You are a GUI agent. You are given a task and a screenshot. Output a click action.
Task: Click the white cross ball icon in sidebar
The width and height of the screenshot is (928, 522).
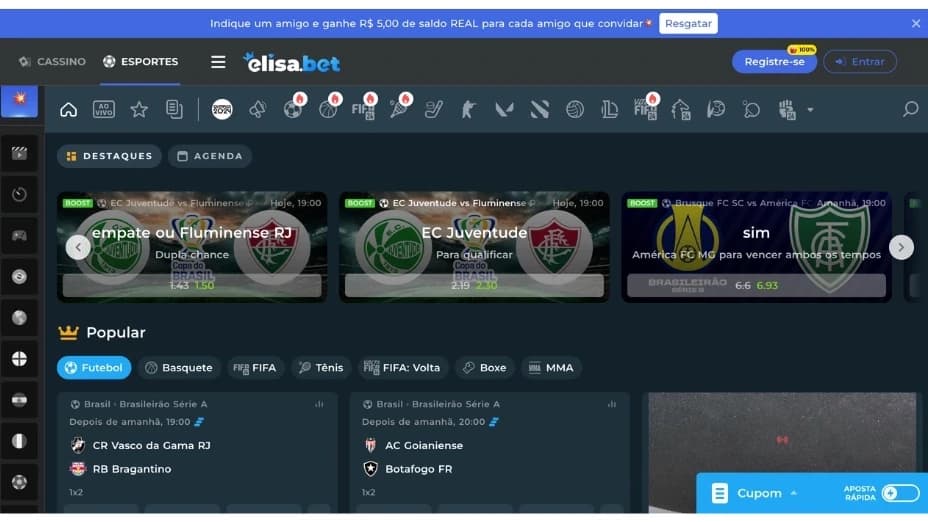(20, 359)
